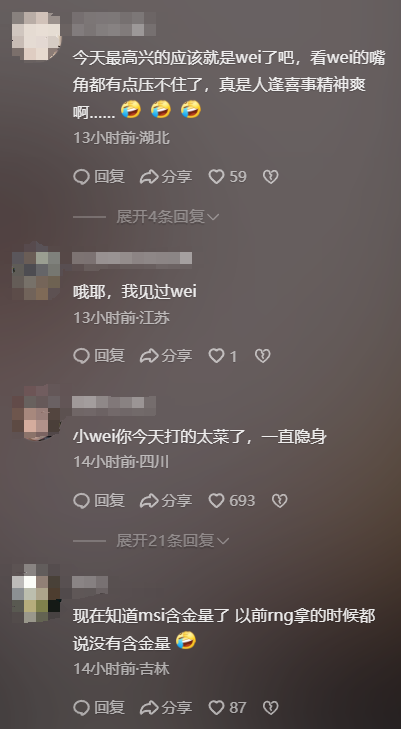Open the first commenter's avatar profile
This screenshot has height=729, width=401.
point(36,36)
